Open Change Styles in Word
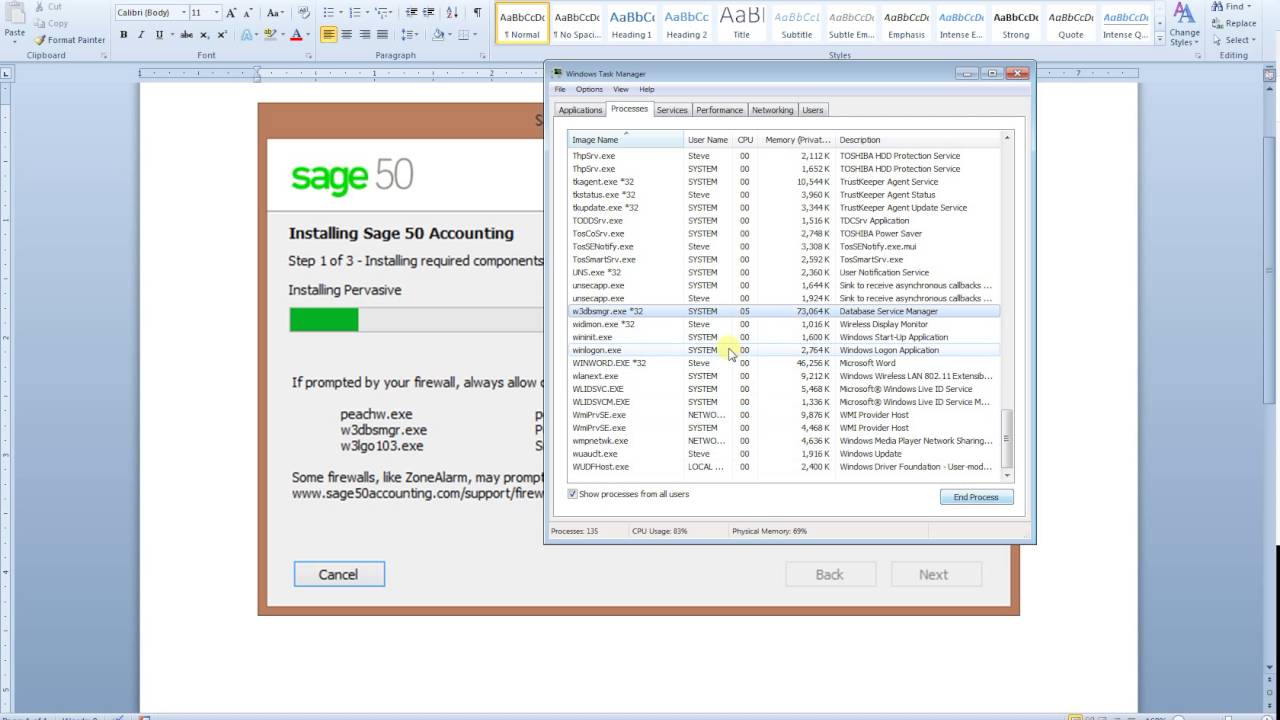This screenshot has height=720, width=1280. click(x=1184, y=26)
